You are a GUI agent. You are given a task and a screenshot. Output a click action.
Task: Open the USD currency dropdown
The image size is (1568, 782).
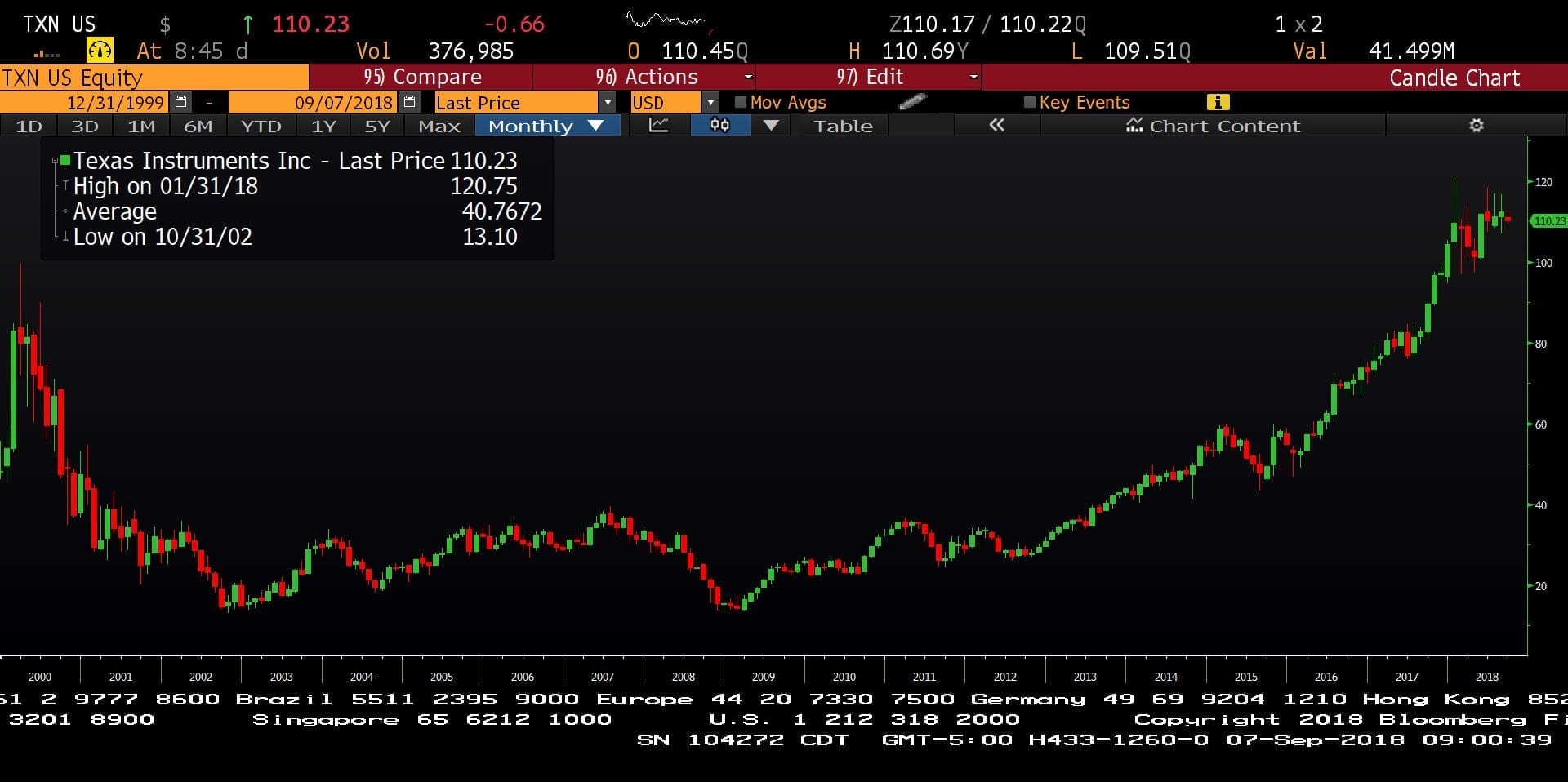[x=710, y=103]
